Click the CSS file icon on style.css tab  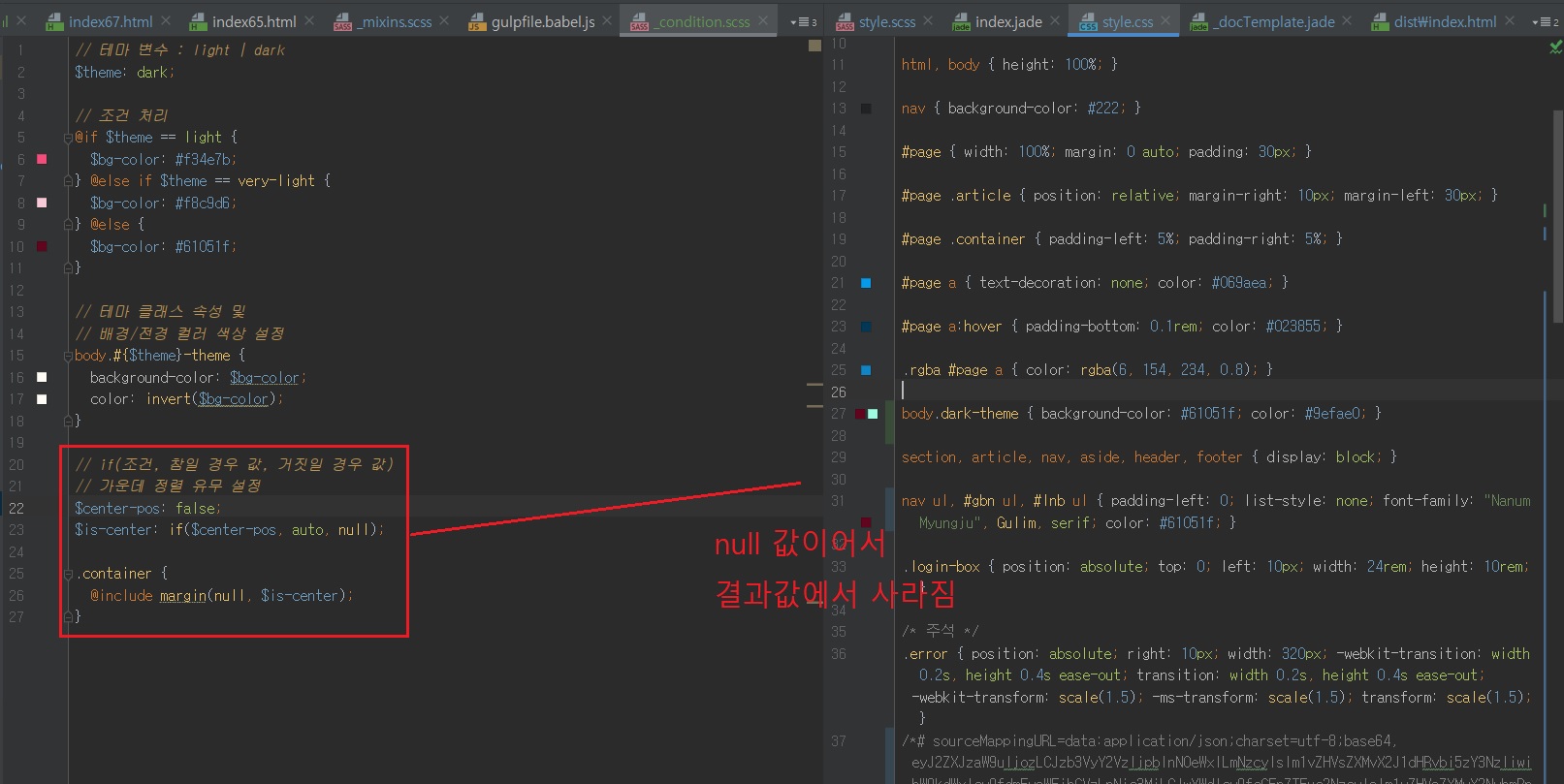[1088, 22]
